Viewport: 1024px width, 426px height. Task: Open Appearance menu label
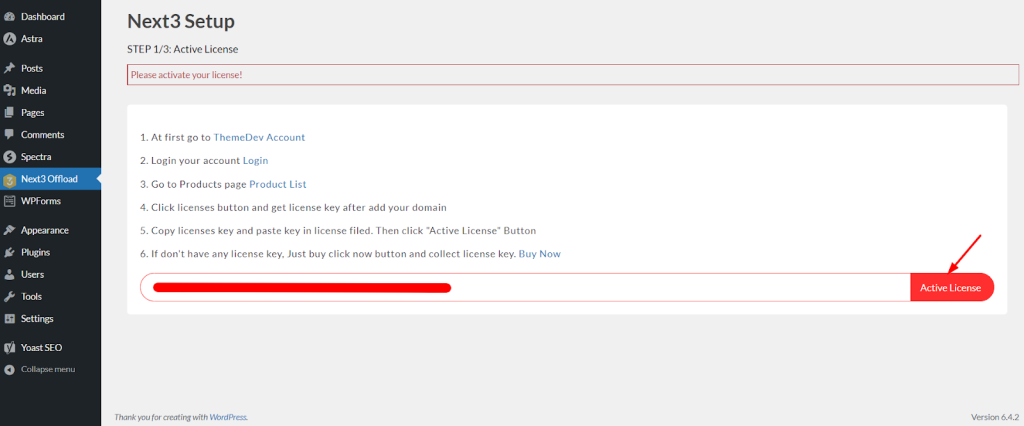[x=44, y=231]
